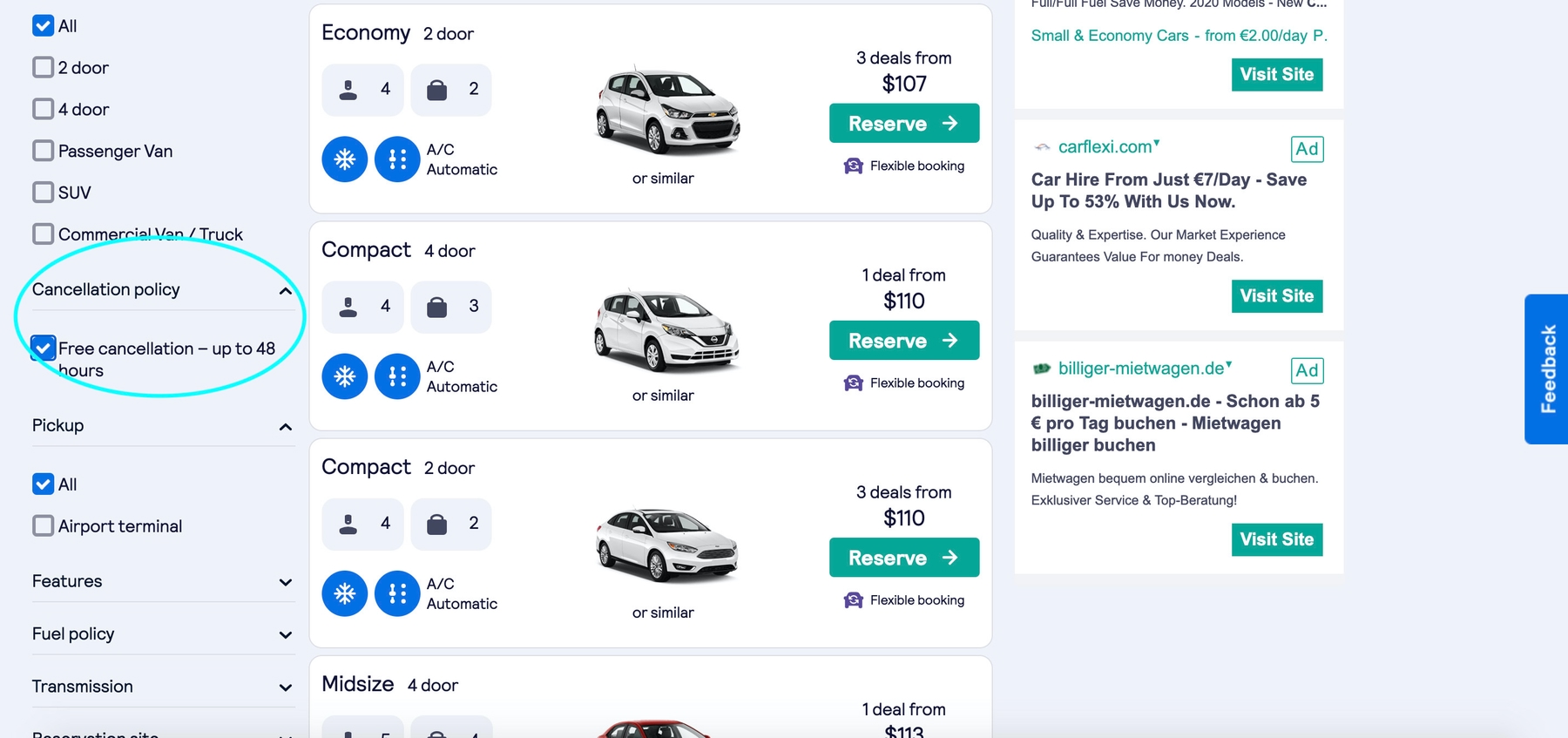Open the billiger-mietwagen.de ad link
The height and width of the screenshot is (738, 1568).
pyautogui.click(x=1140, y=369)
